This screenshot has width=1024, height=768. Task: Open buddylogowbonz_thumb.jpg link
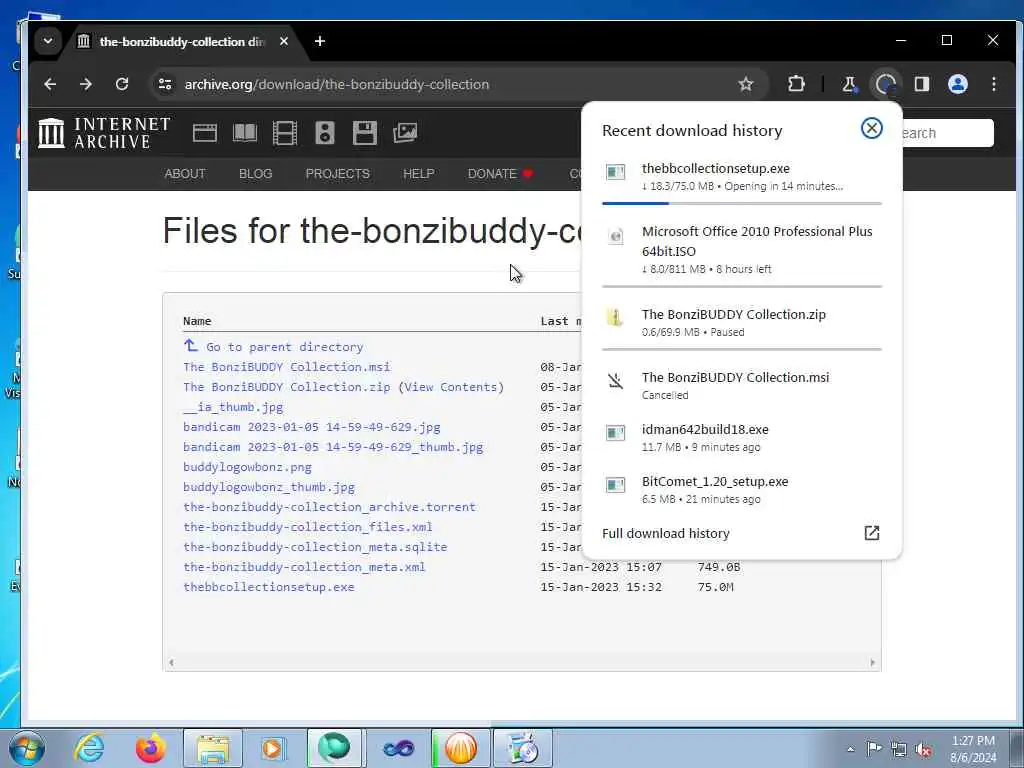pyautogui.click(x=269, y=487)
